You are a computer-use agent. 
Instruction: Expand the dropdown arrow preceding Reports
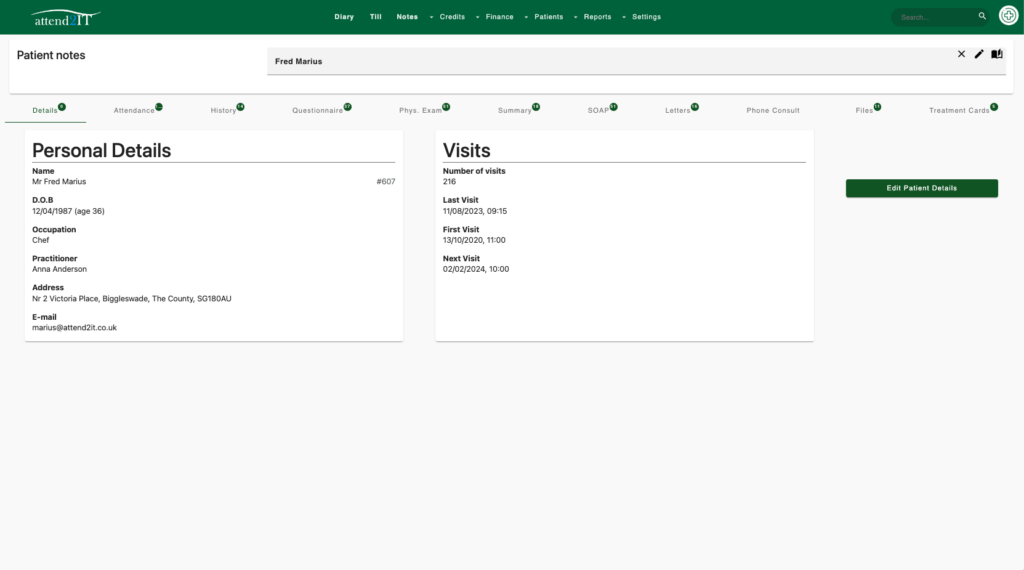click(575, 17)
